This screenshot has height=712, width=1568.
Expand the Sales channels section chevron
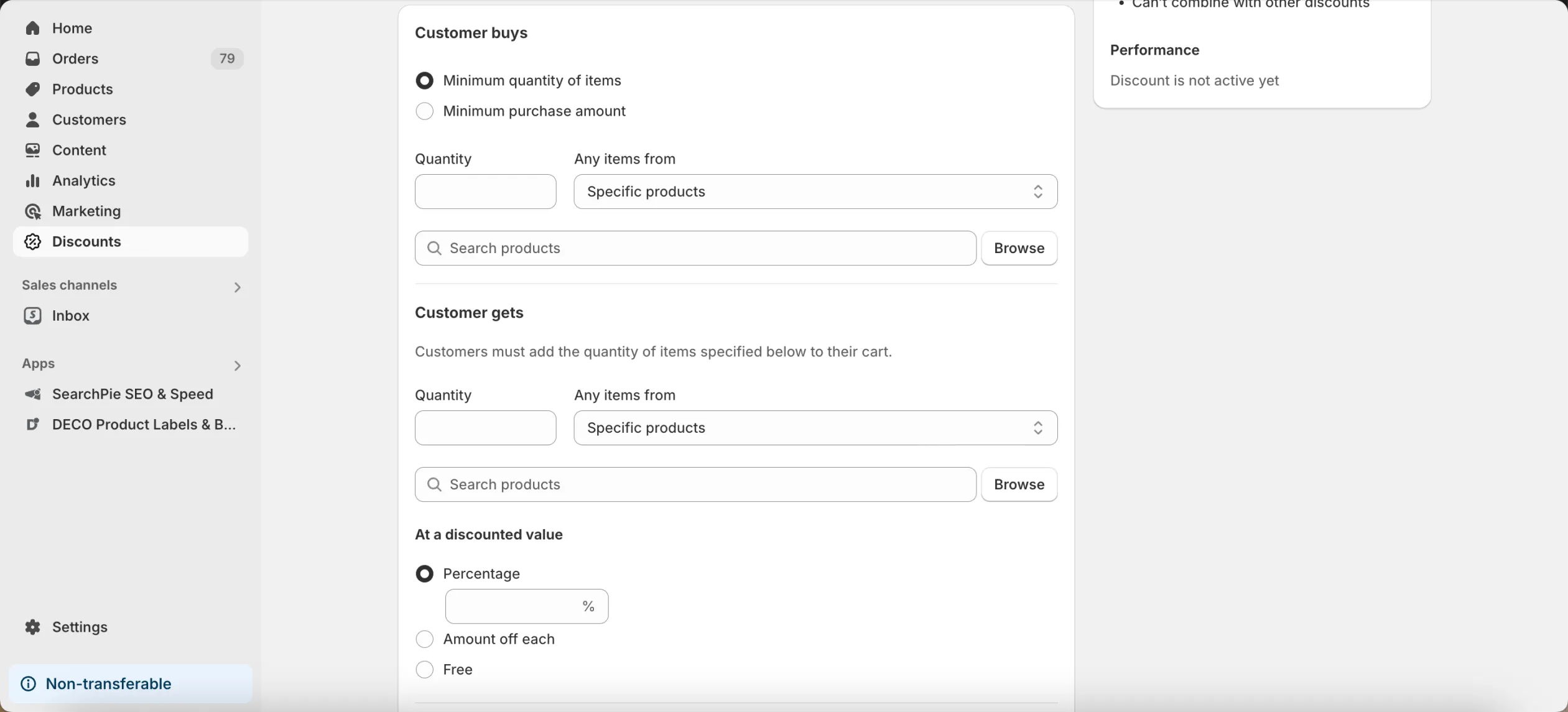point(237,287)
